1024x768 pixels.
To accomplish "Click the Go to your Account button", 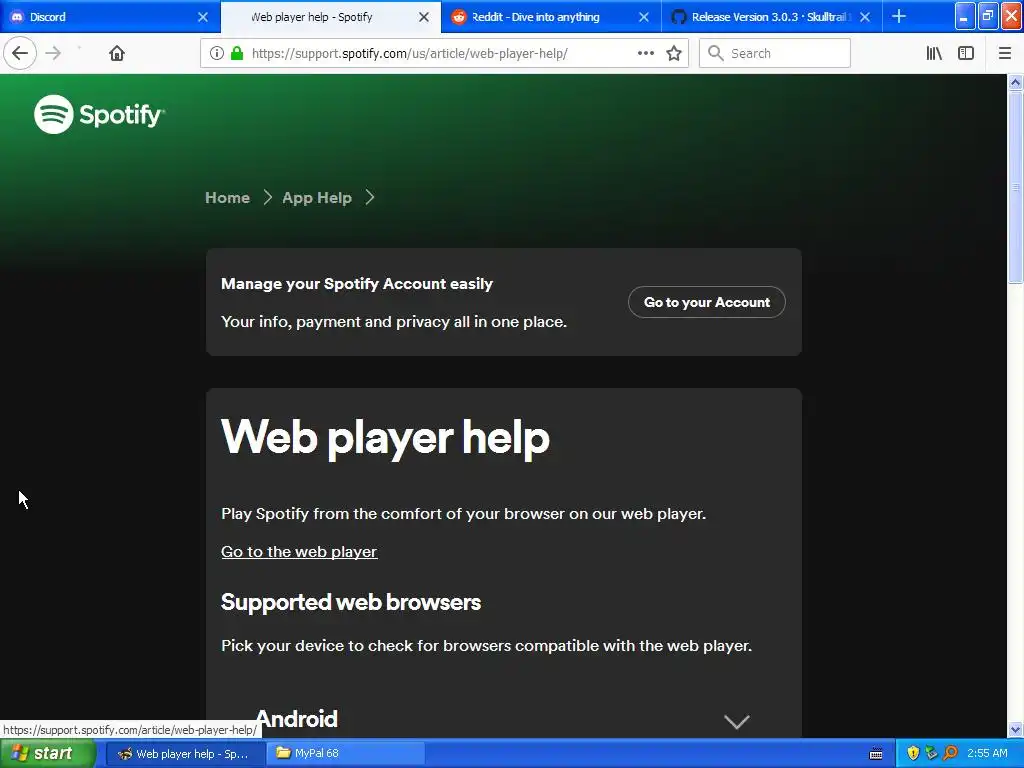I will point(707,302).
